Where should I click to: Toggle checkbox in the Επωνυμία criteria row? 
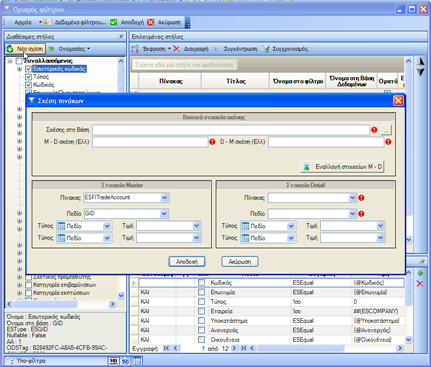click(201, 292)
